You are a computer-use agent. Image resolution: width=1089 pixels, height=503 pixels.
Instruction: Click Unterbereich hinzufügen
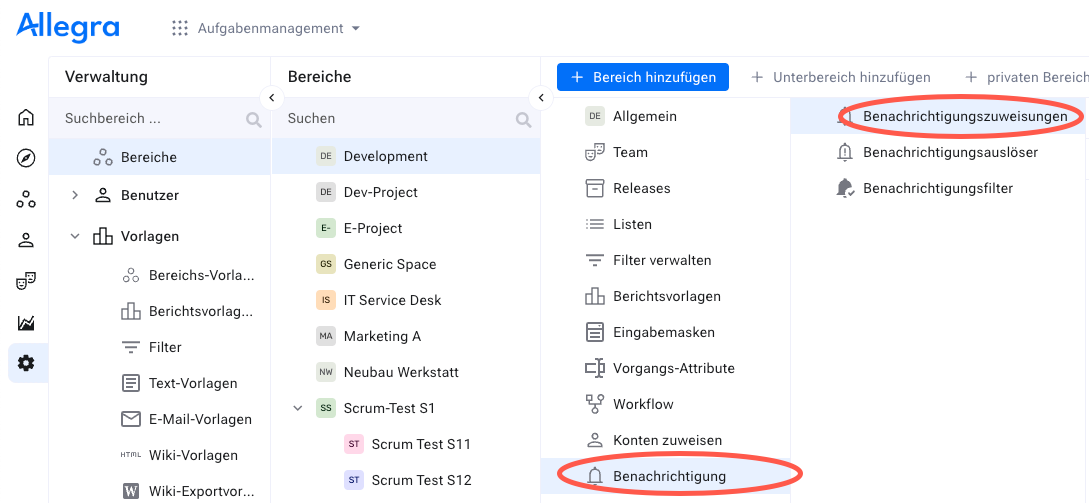click(840, 77)
